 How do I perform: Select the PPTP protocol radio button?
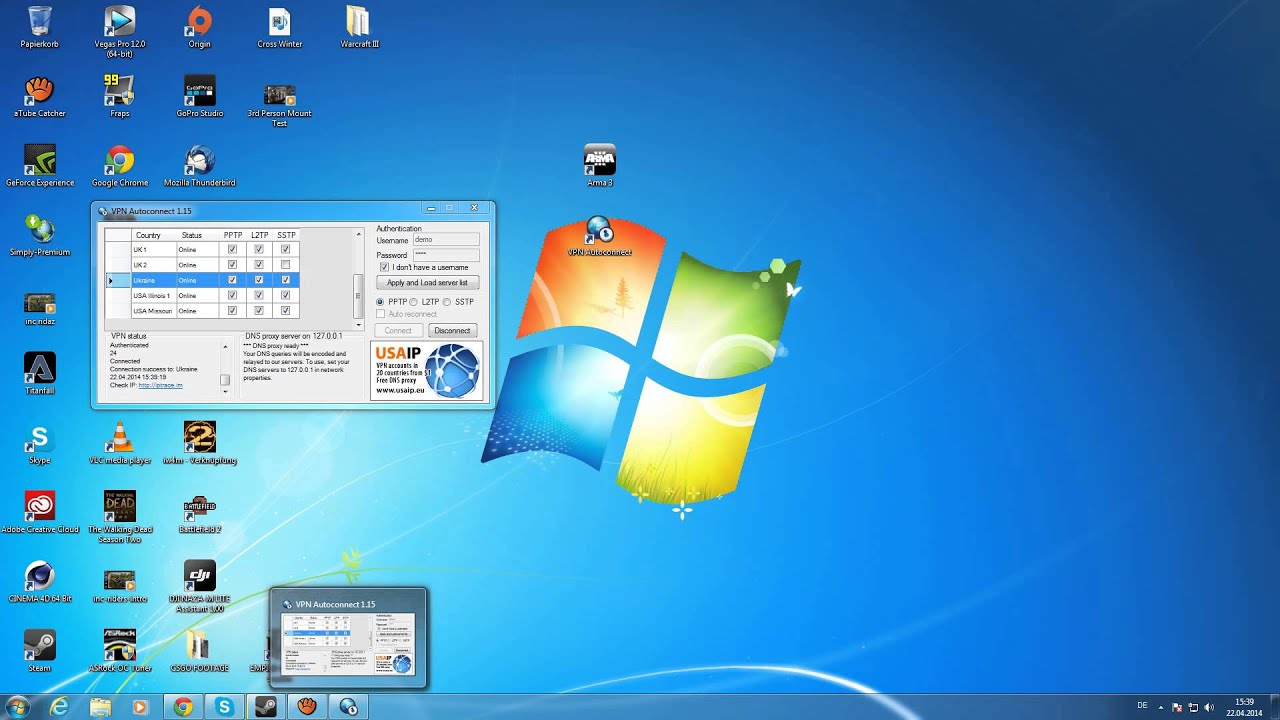[380, 302]
